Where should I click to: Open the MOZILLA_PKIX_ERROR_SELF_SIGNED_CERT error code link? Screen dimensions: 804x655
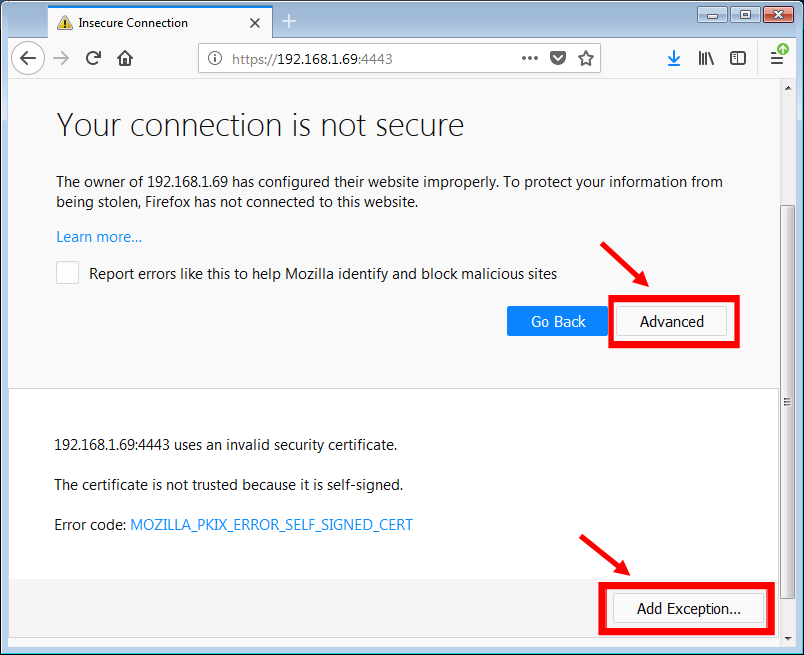coord(272,524)
